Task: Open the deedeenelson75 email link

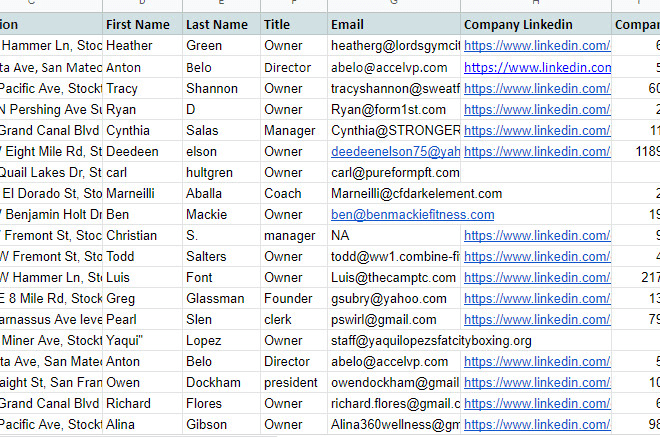Action: pos(395,151)
